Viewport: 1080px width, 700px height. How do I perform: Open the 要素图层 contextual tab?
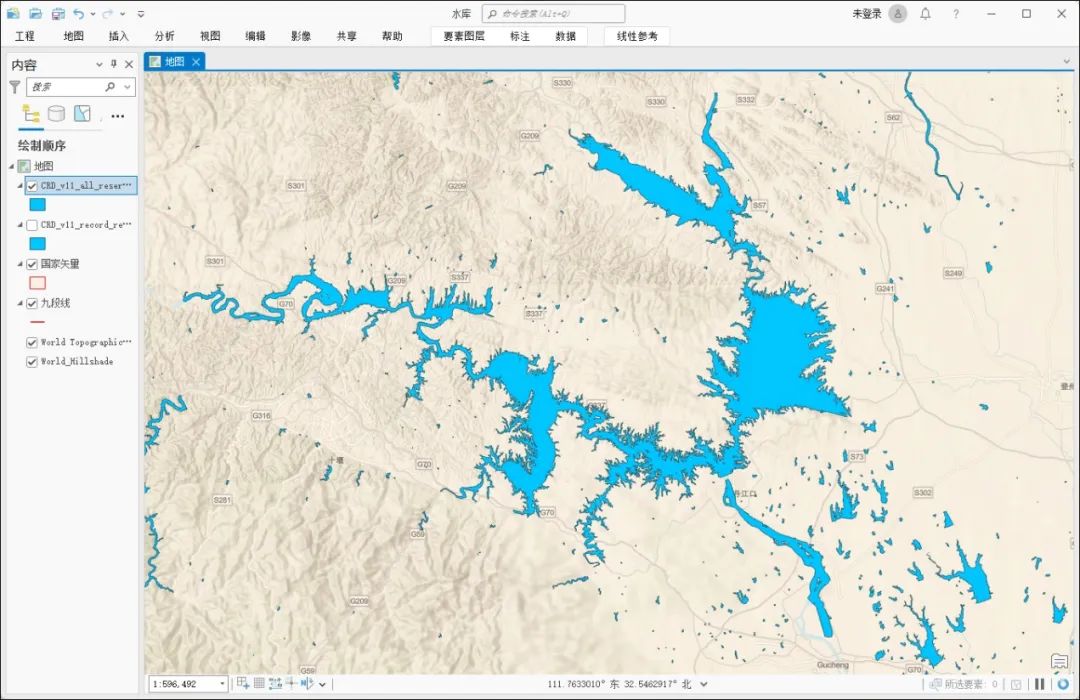464,36
